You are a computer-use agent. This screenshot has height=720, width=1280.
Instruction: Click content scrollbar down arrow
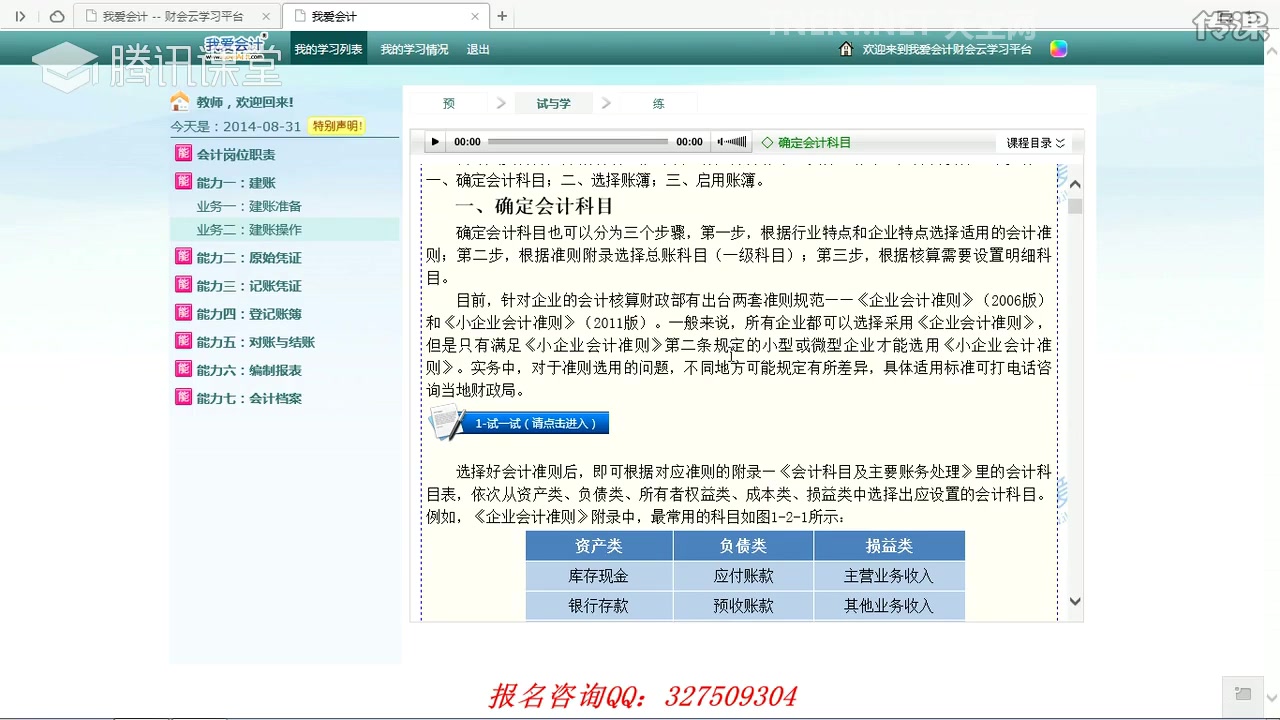tap(1075, 601)
